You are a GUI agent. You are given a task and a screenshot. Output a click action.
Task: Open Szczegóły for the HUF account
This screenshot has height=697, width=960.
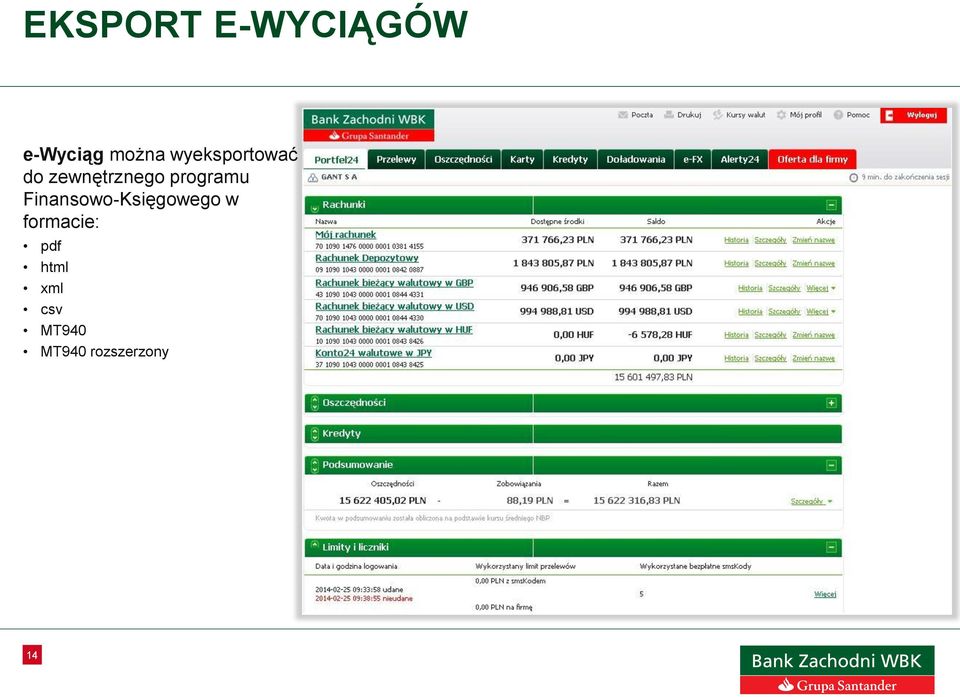(x=770, y=335)
